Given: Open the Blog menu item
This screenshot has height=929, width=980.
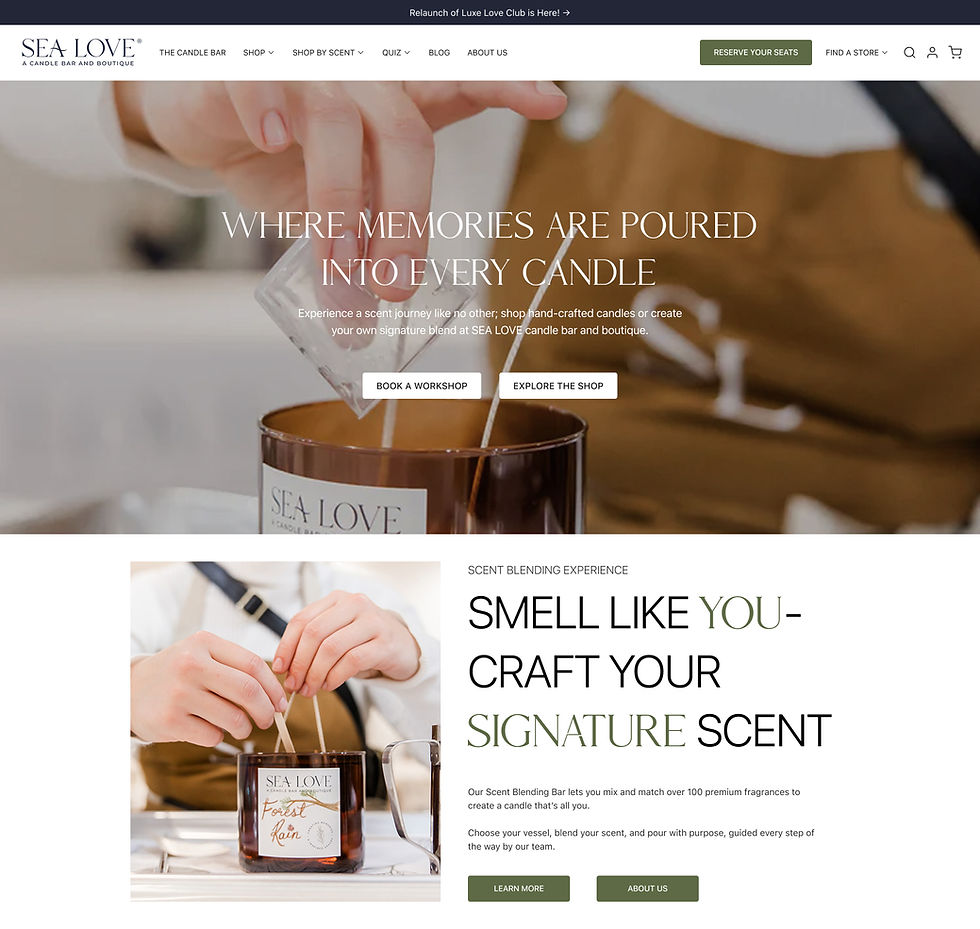Looking at the screenshot, I should [x=439, y=53].
